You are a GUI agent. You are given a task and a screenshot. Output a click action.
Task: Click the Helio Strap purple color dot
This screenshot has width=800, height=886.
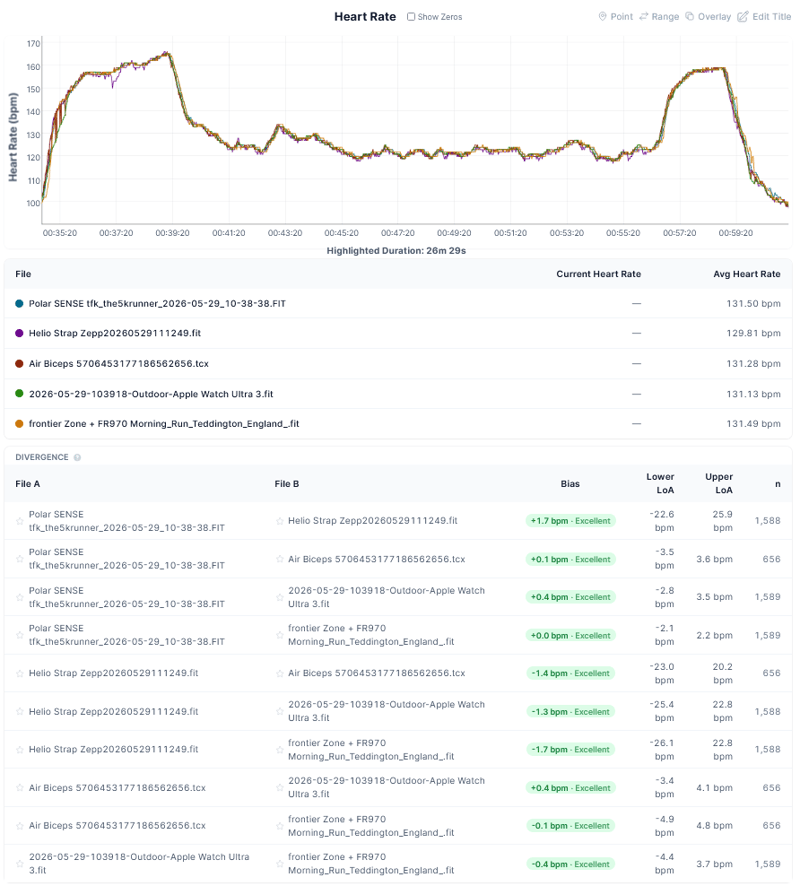tap(19, 333)
